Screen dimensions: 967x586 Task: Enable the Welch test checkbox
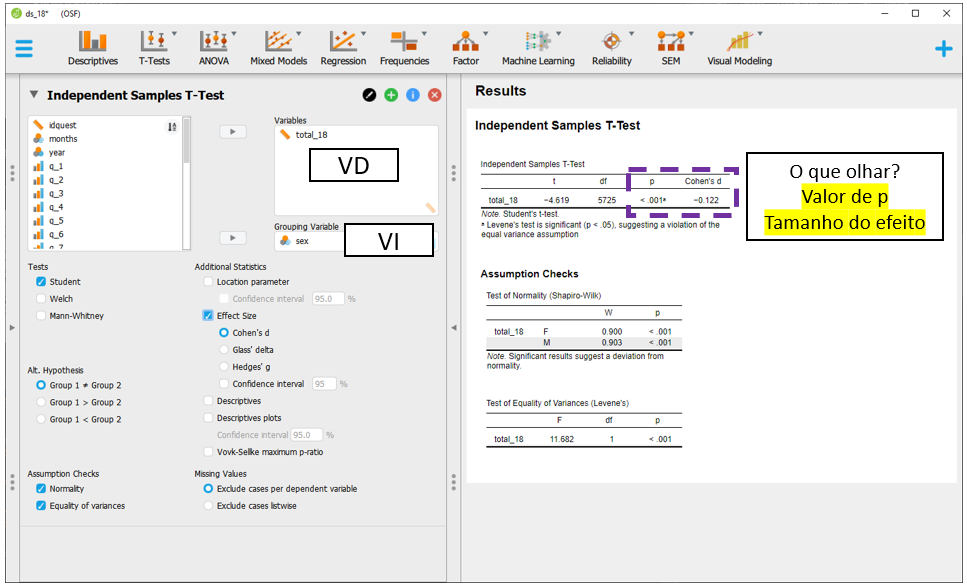[x=41, y=299]
